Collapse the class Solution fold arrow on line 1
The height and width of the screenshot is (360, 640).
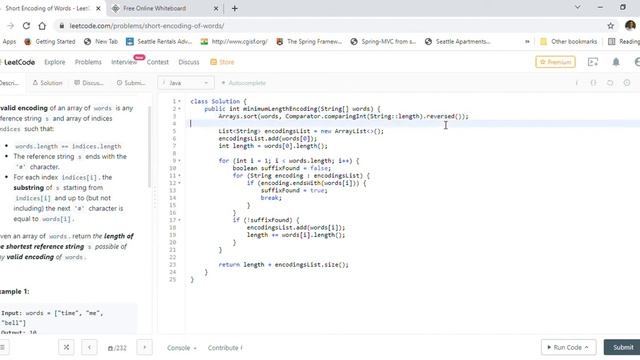tap(179, 101)
